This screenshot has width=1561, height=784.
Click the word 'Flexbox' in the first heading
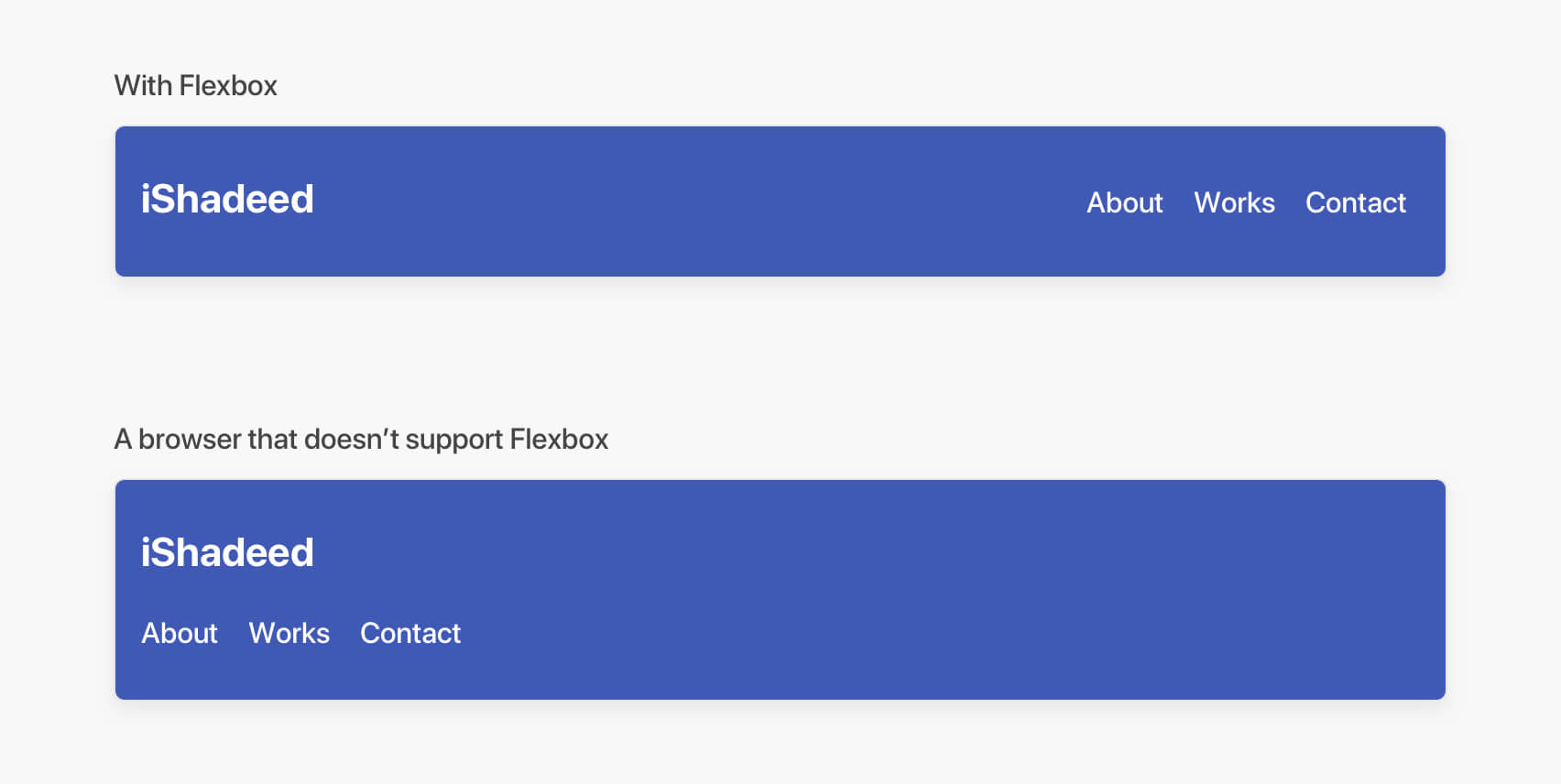point(228,86)
